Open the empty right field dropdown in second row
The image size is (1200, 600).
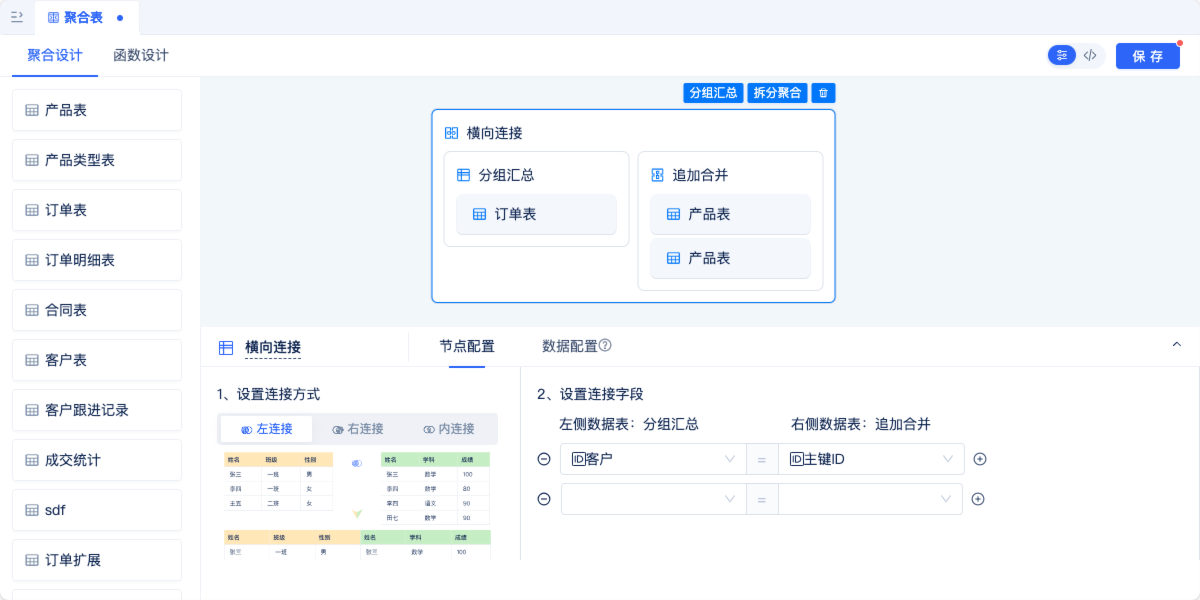871,499
